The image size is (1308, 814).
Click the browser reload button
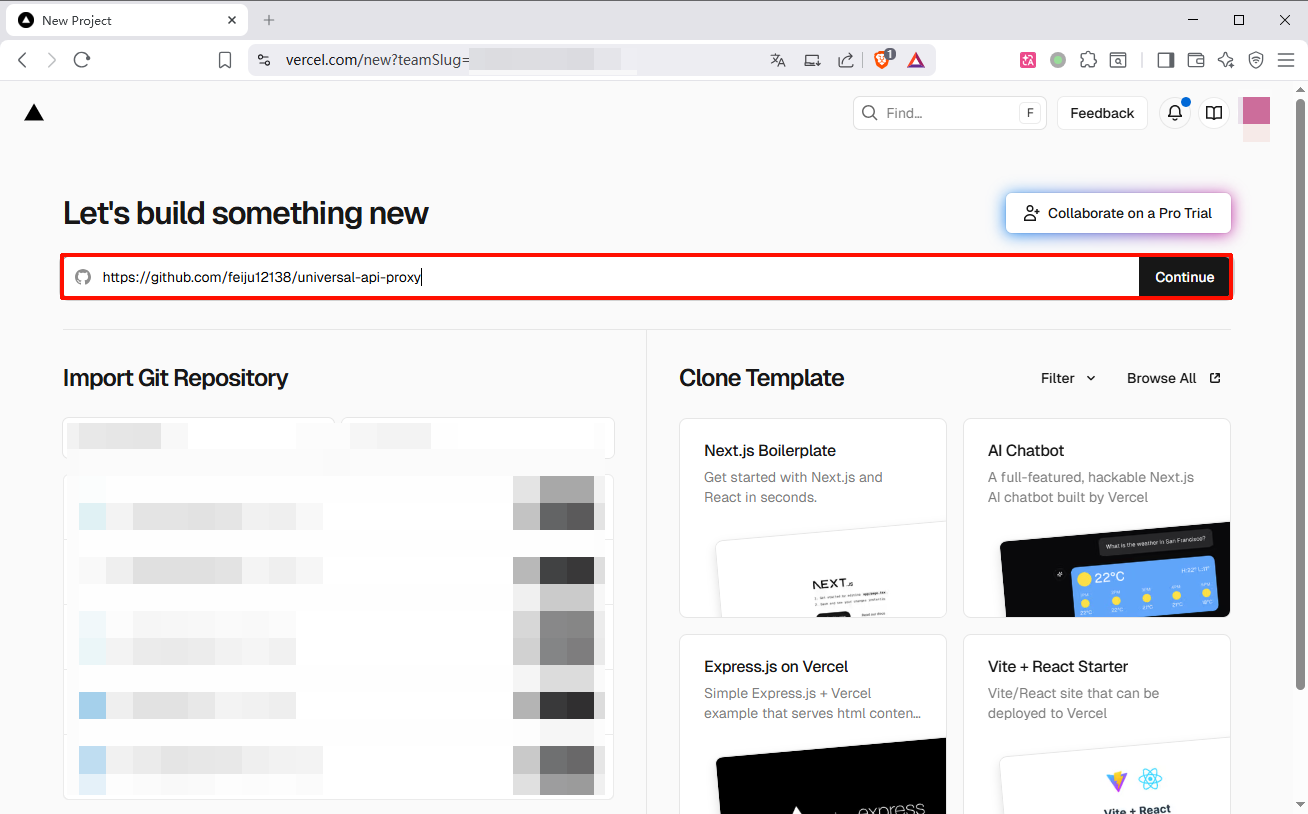(82, 60)
